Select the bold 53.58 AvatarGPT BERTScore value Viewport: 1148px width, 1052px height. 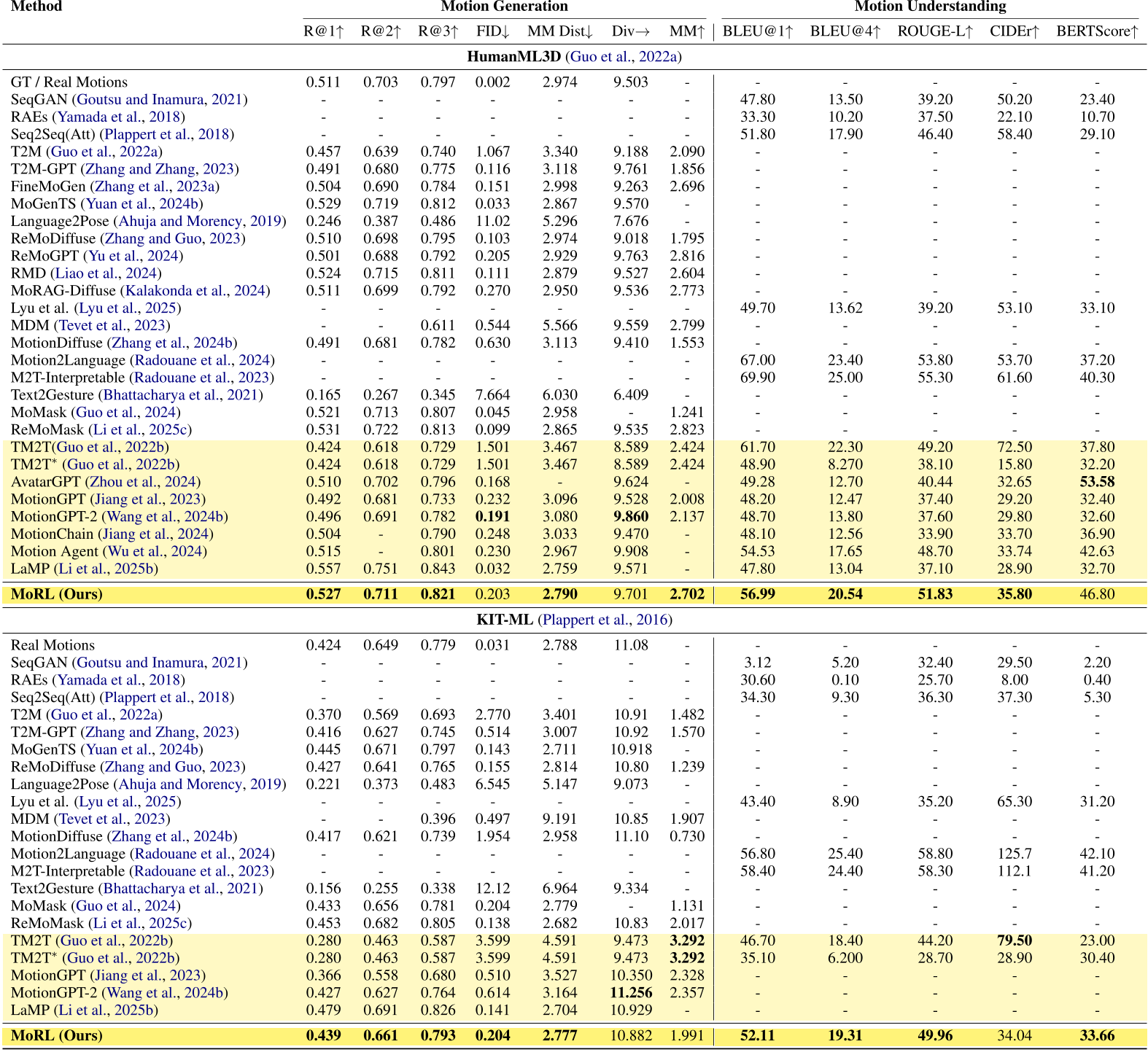1097,482
